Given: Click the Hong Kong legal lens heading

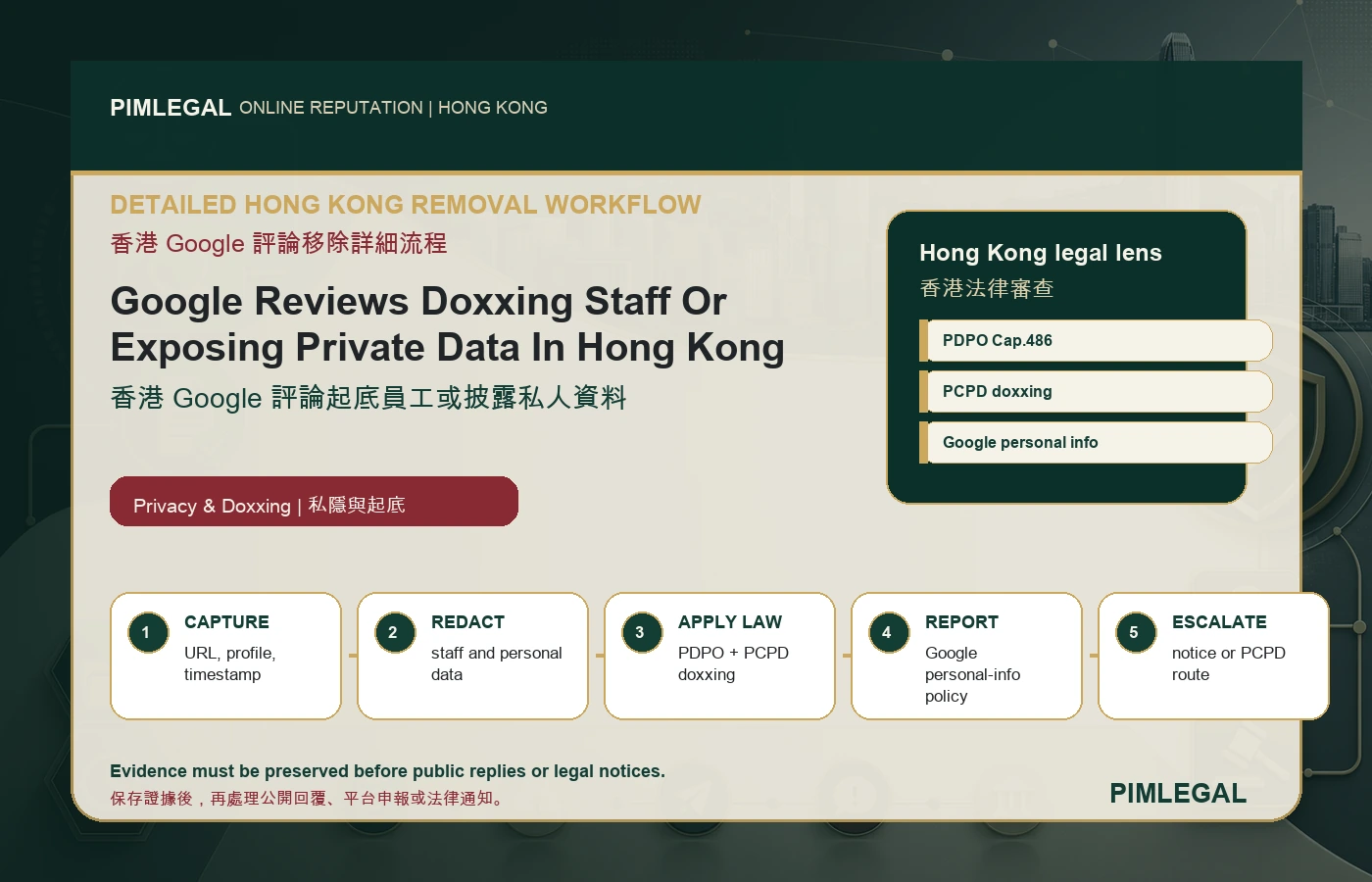Looking at the screenshot, I should (x=1040, y=253).
